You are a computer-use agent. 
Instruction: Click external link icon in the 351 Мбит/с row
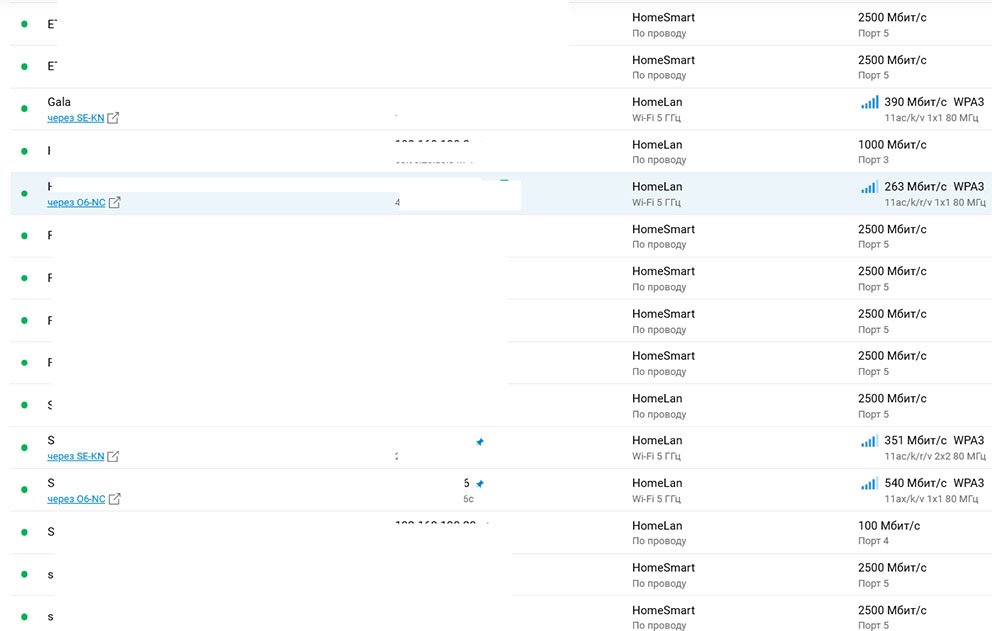[113, 457]
